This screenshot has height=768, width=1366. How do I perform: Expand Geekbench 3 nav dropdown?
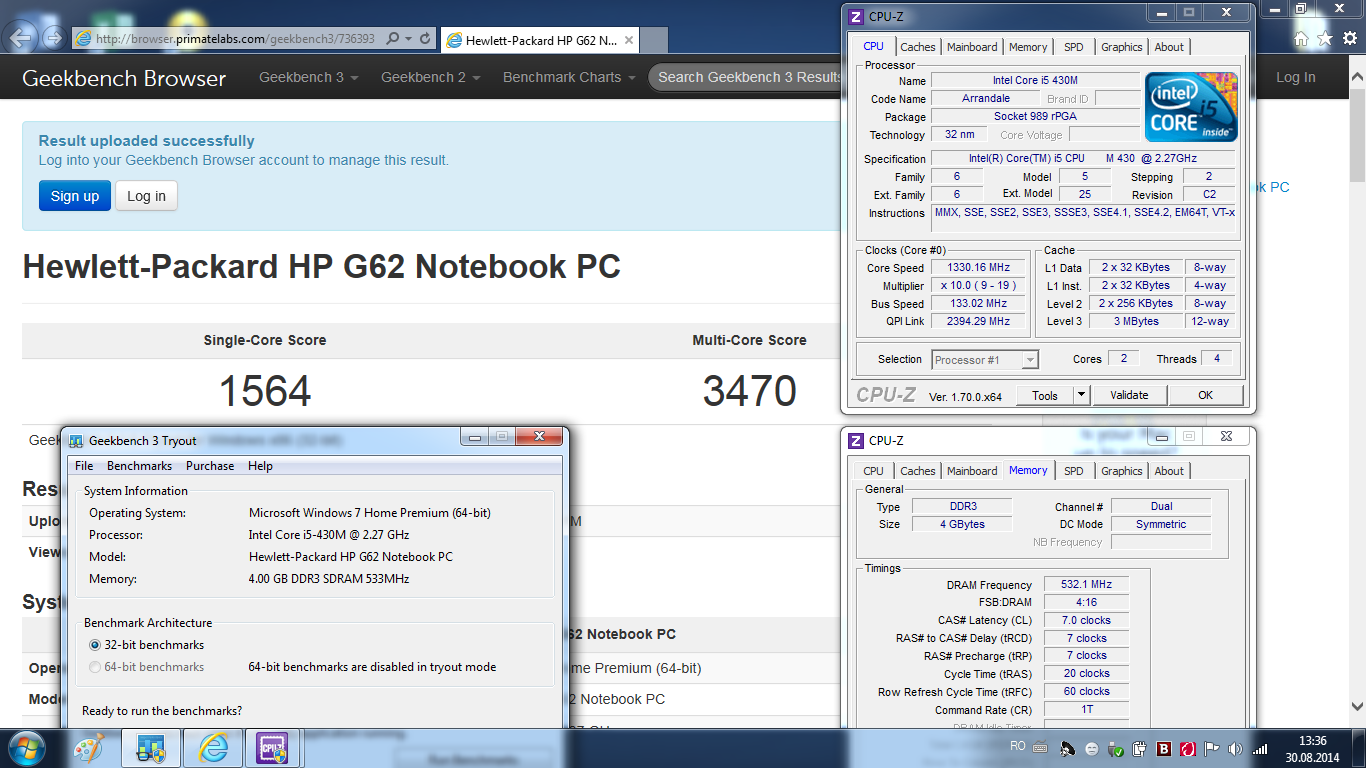[308, 77]
